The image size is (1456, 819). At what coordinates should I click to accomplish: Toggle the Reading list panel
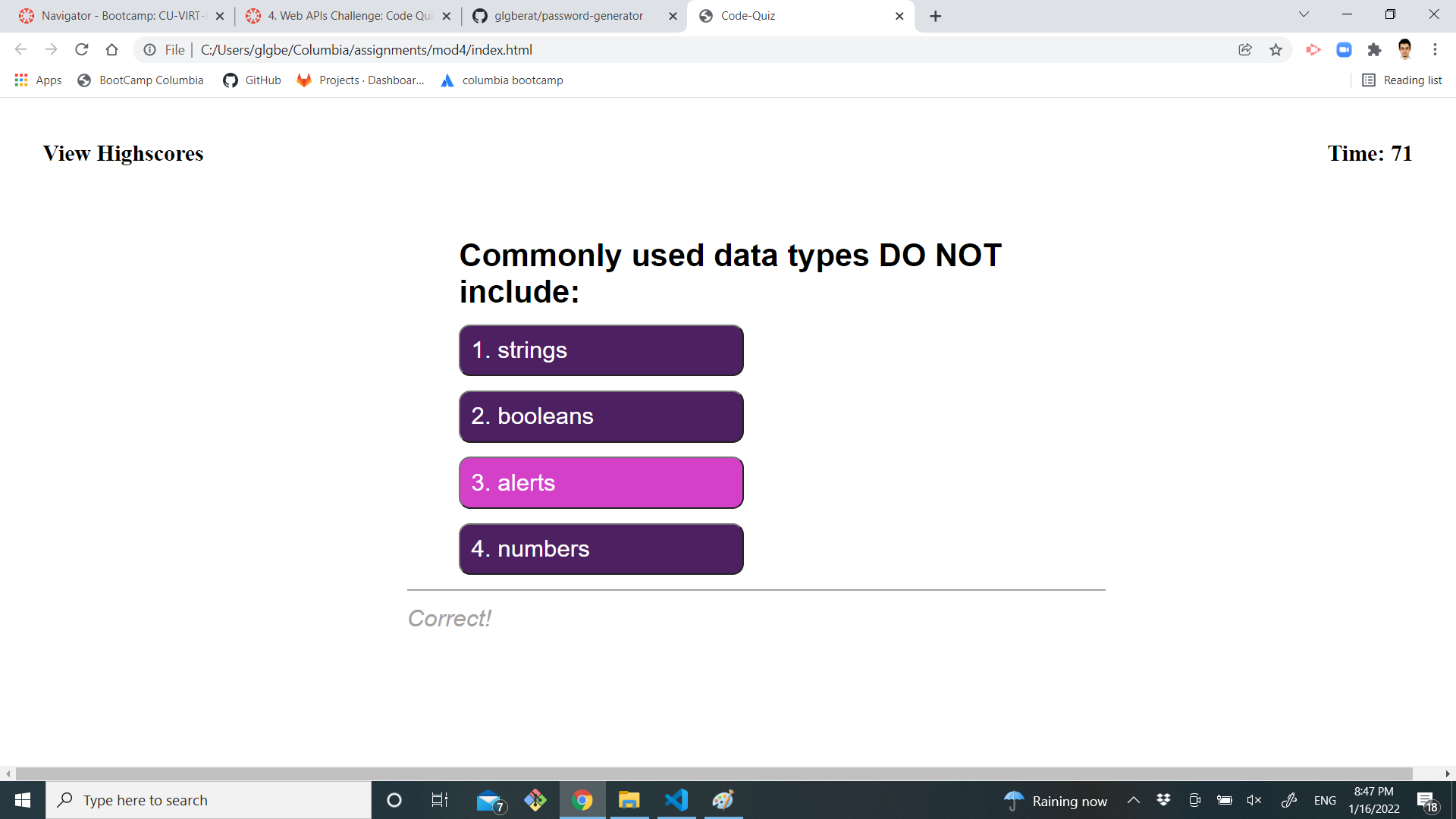[x=1401, y=80]
